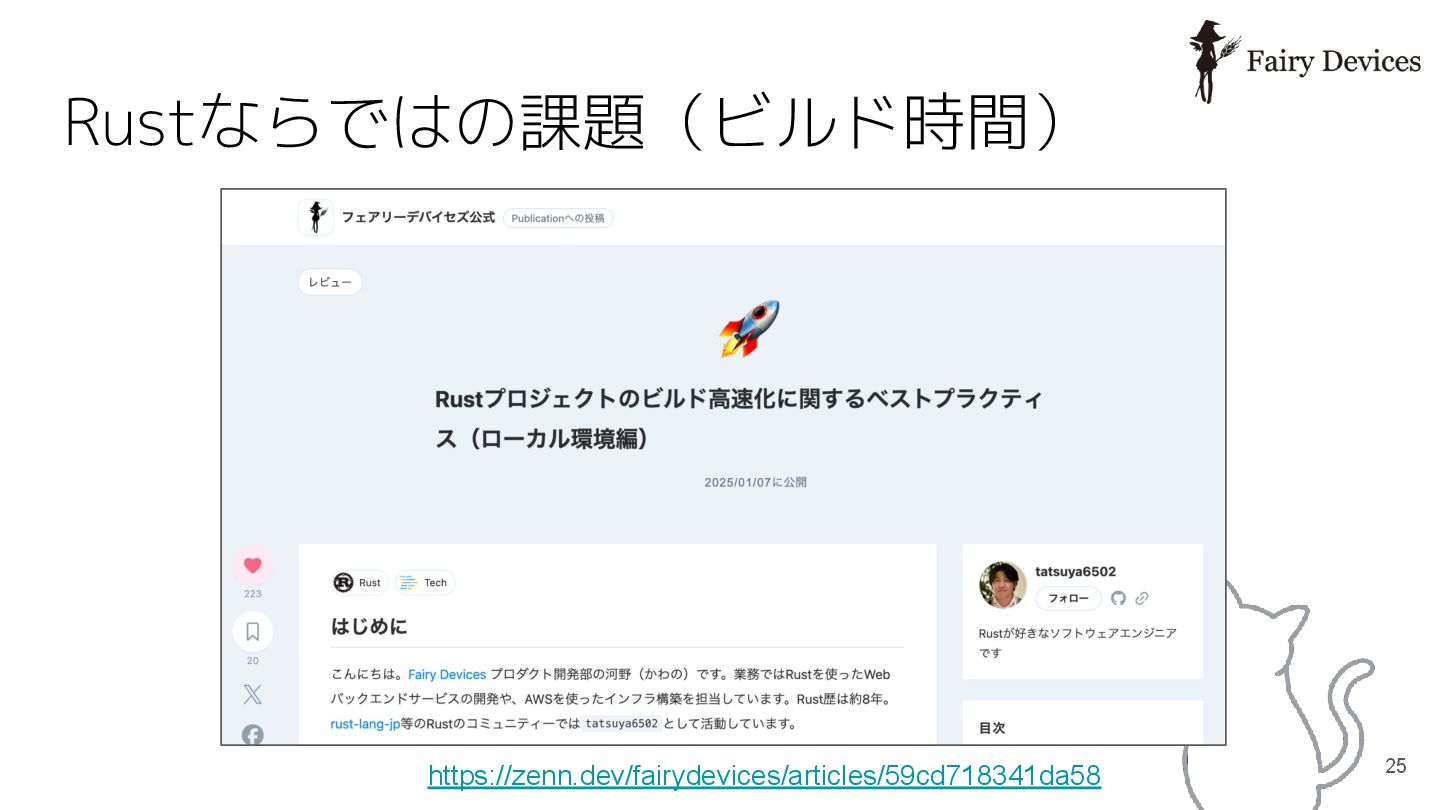1440x810 pixels.
Task: Click the レビュー badge
Action: (330, 282)
